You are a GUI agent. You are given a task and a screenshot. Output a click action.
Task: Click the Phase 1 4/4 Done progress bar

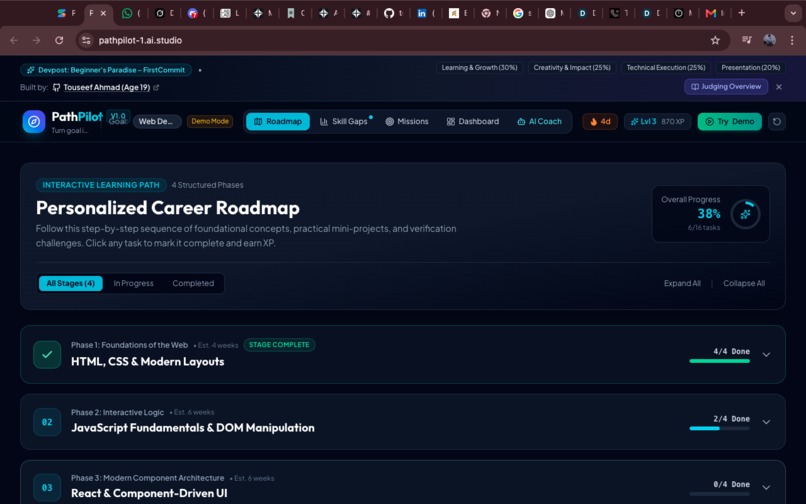point(720,361)
